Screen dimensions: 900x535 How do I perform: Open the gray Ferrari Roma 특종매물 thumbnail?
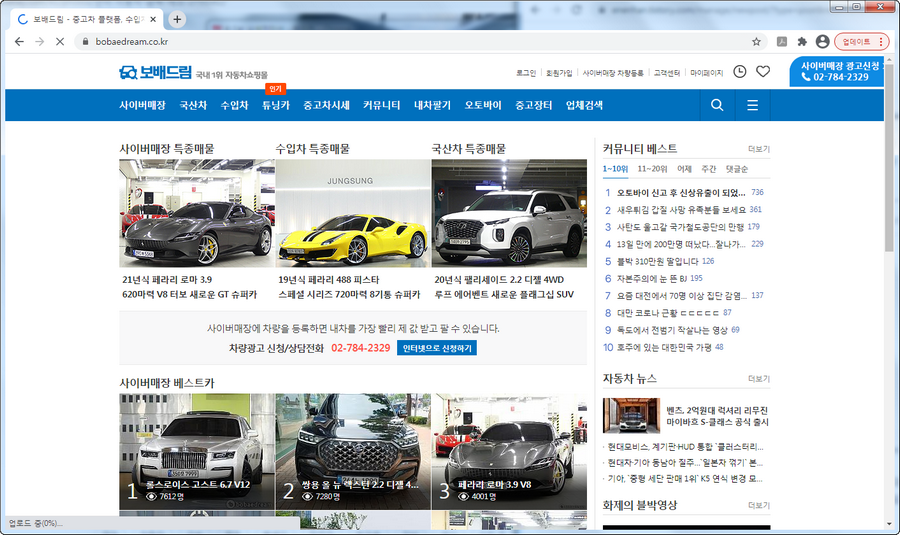coord(197,213)
